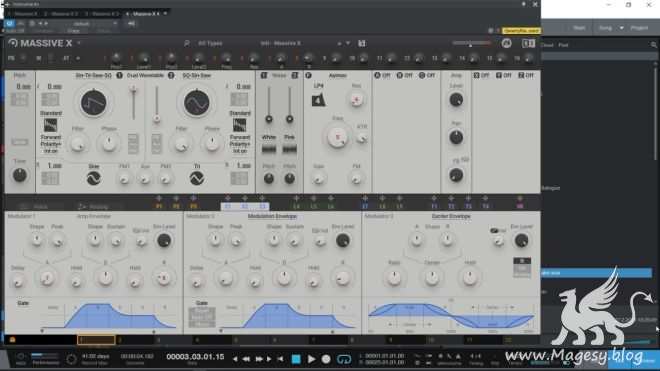Click the filter Freq knob

[x=337, y=137]
